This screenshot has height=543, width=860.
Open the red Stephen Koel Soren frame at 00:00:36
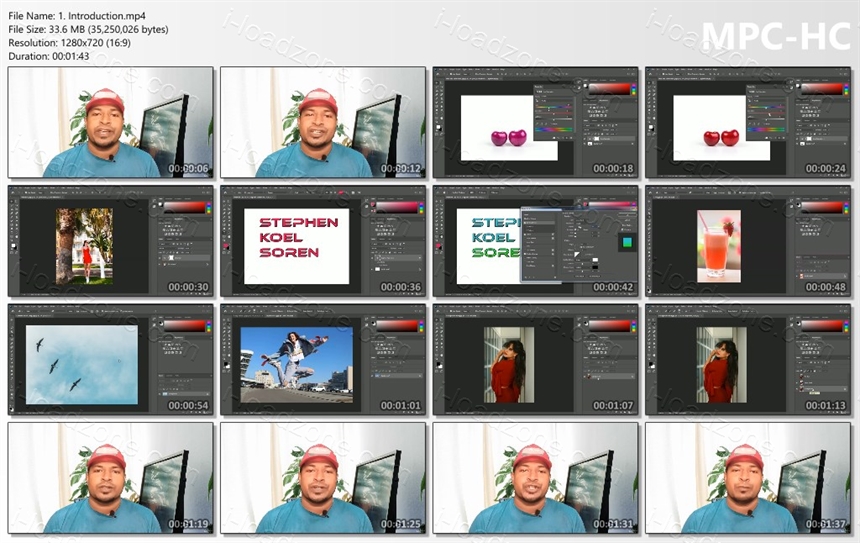pos(323,241)
